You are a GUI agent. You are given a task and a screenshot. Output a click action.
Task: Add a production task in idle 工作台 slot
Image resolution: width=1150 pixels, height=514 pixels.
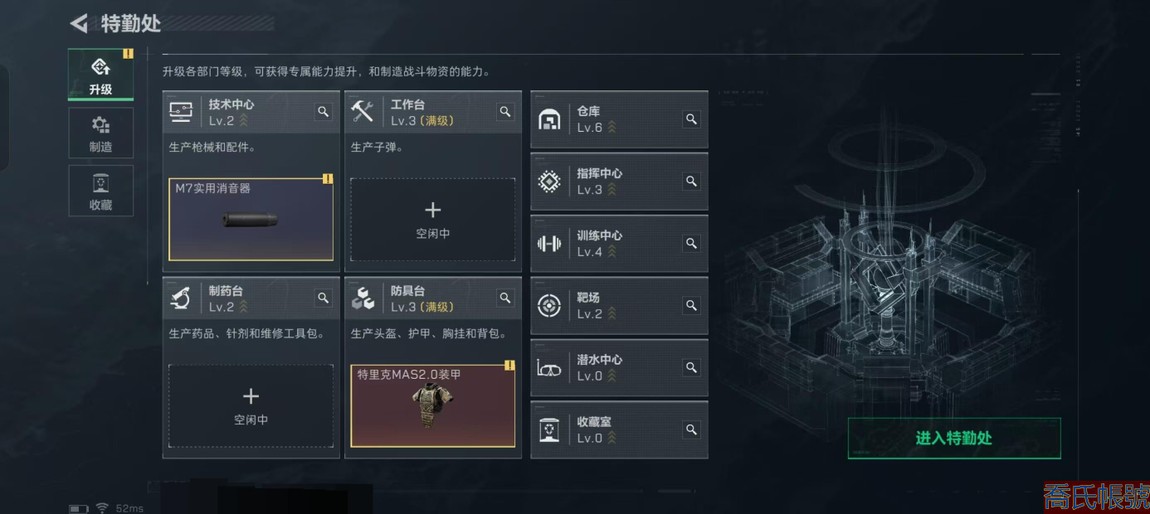coord(433,219)
